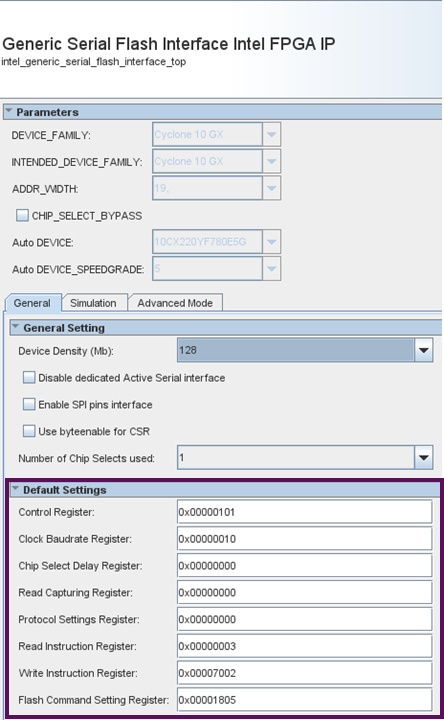
Task: Click the intel_generic_serial_flash_interface_top subtitle
Action: 94,62
